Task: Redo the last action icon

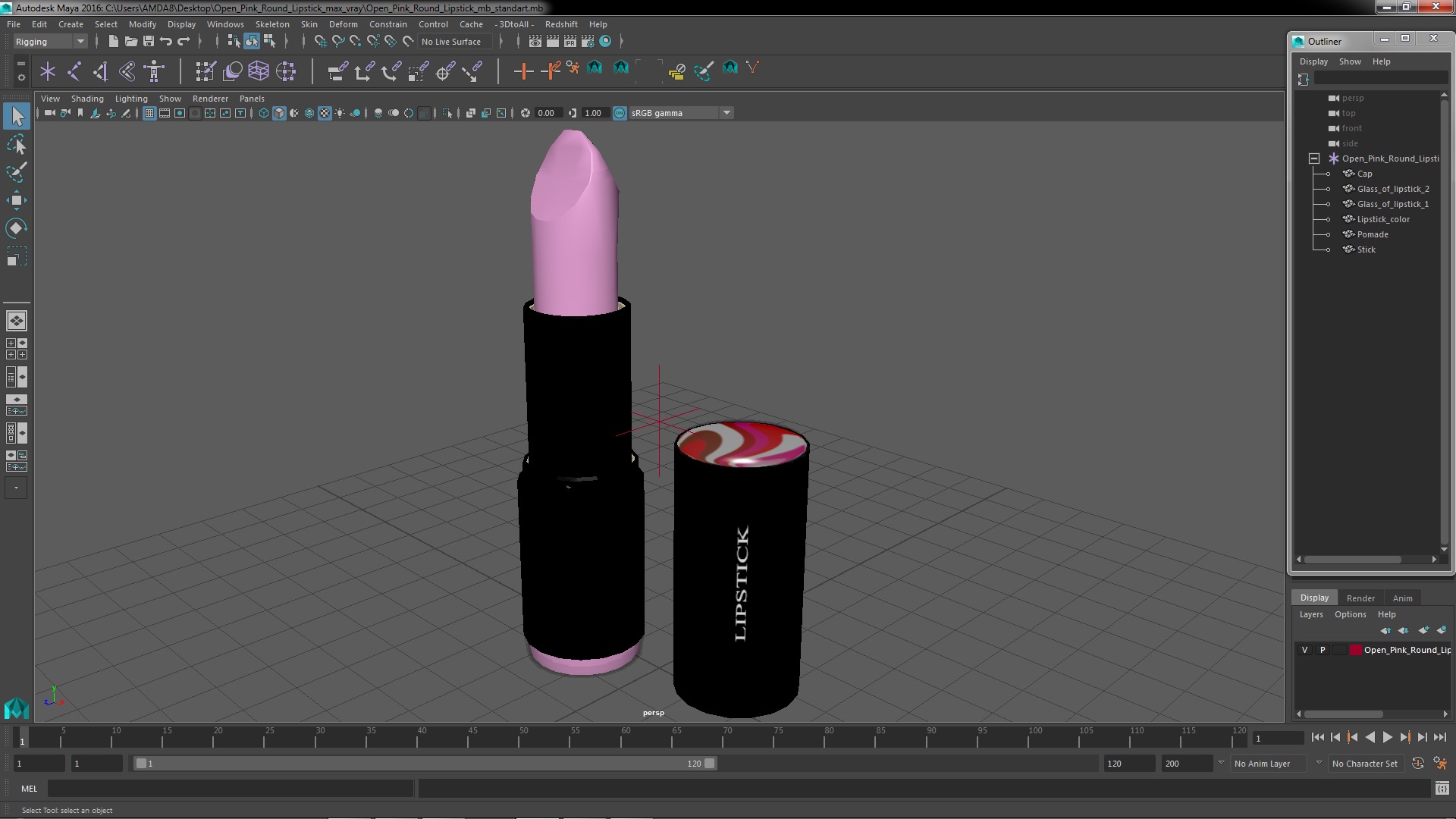Action: pyautogui.click(x=184, y=41)
